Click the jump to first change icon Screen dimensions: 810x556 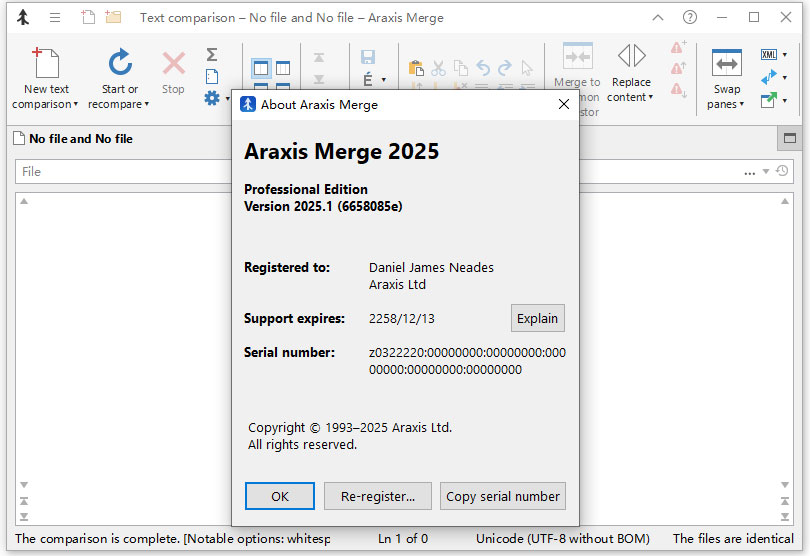(319, 57)
